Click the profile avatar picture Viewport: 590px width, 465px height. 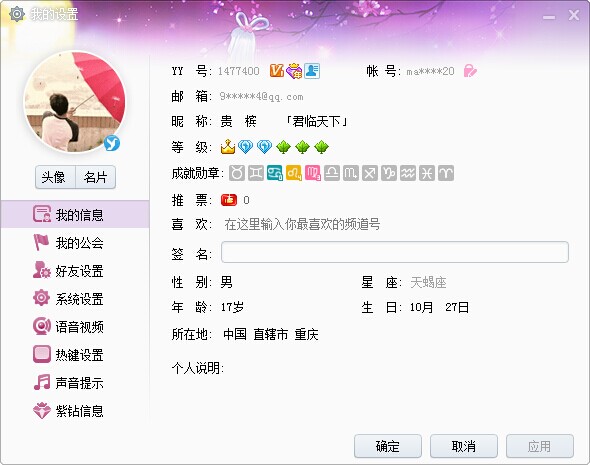click(x=75, y=102)
